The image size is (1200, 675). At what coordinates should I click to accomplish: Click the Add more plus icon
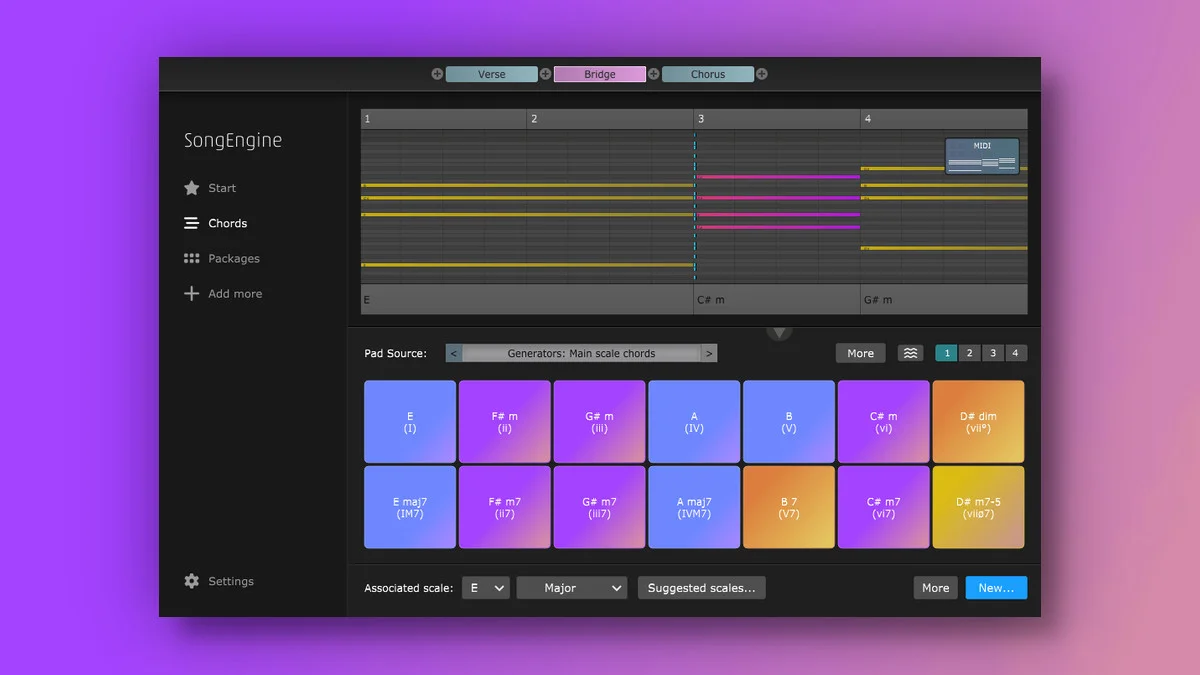[192, 294]
